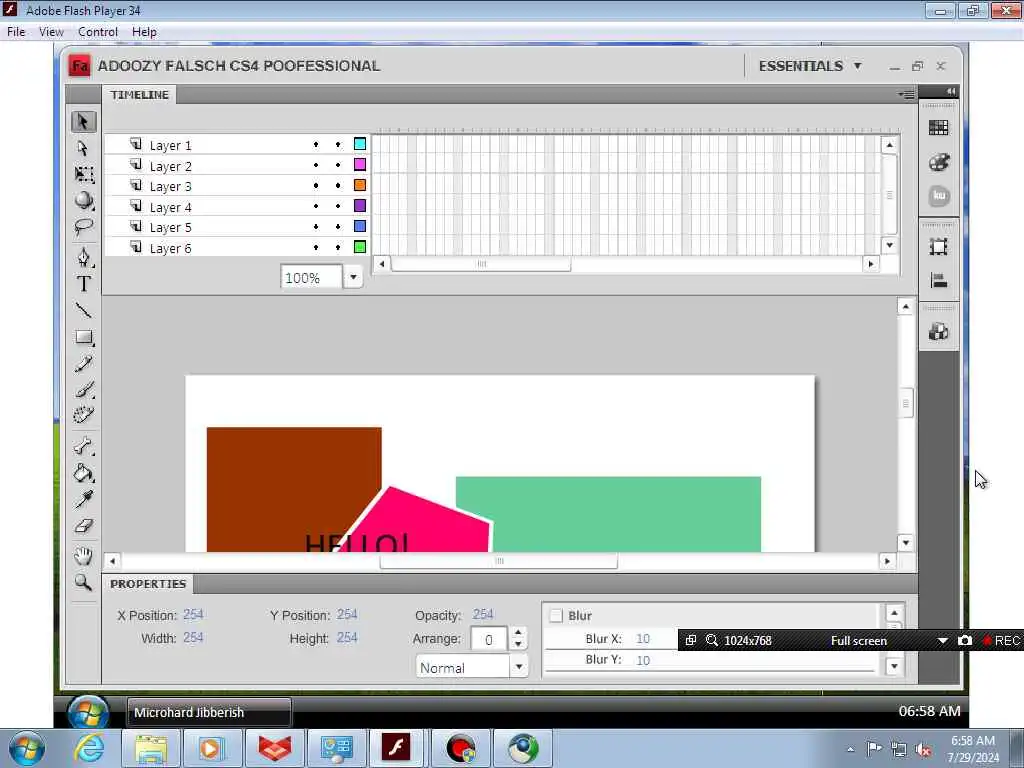Click the cyan Layer 1 outline swatch
Screen dimensions: 1024x768
[x=360, y=144]
